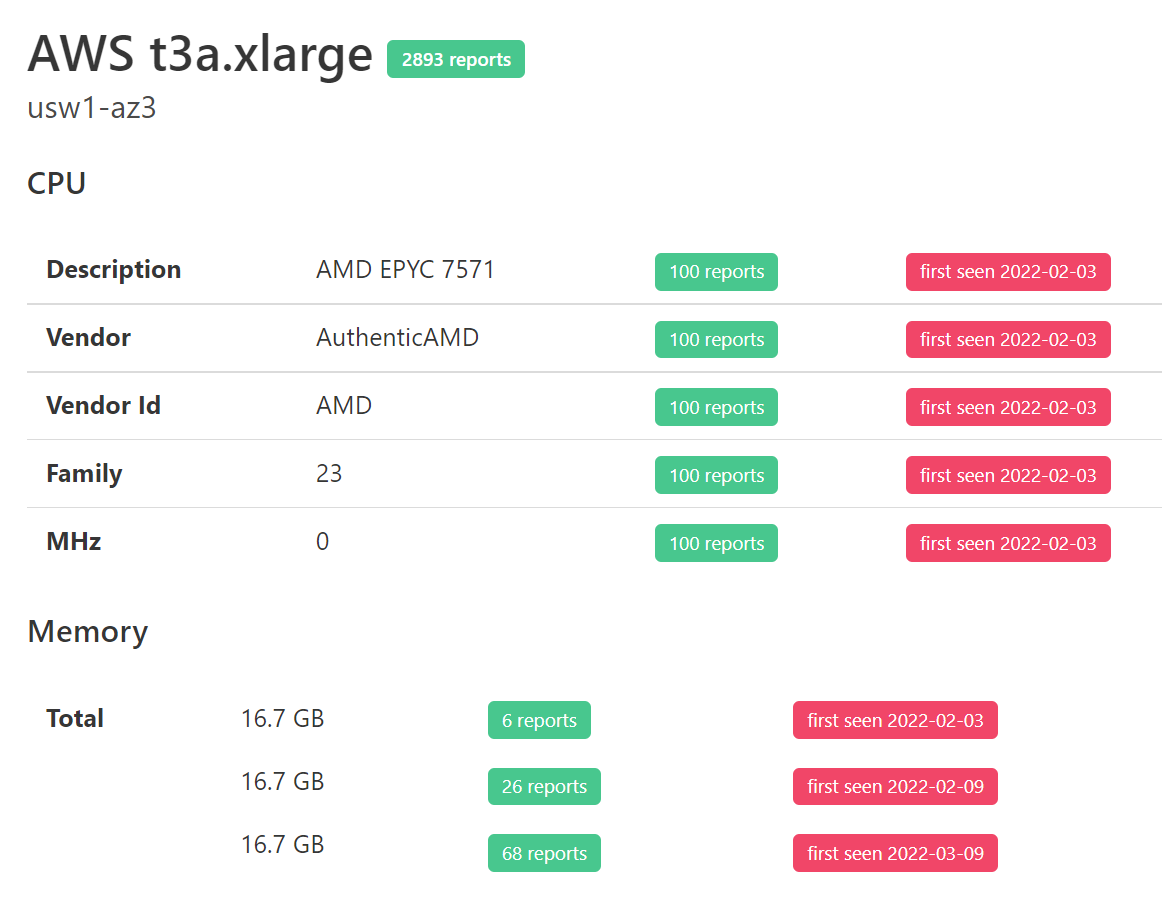
Task: Click 100 reports badge in Vendor row
Action: click(716, 340)
